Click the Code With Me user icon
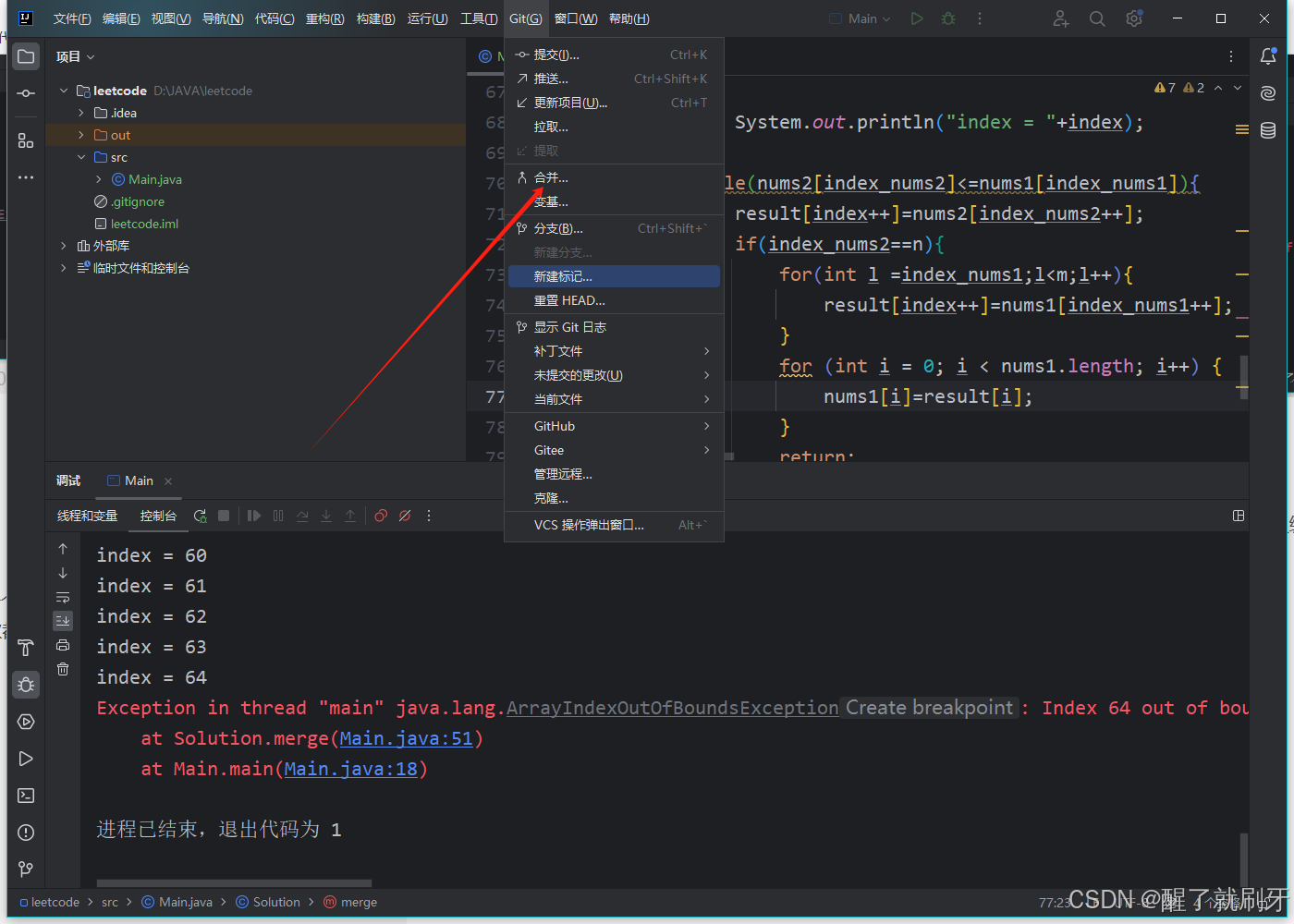This screenshot has width=1294, height=924. 1060,18
